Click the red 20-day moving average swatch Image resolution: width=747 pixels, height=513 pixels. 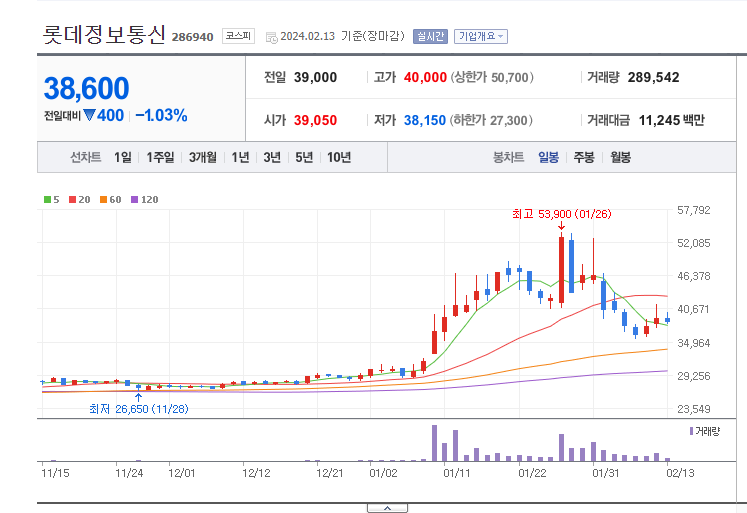coord(72,200)
